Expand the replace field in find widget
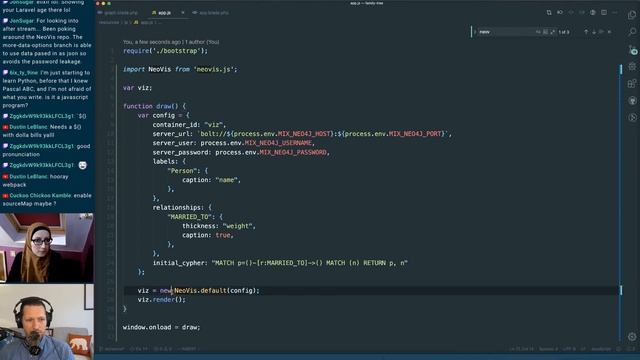The height and width of the screenshot is (360, 640). (x=475, y=32)
